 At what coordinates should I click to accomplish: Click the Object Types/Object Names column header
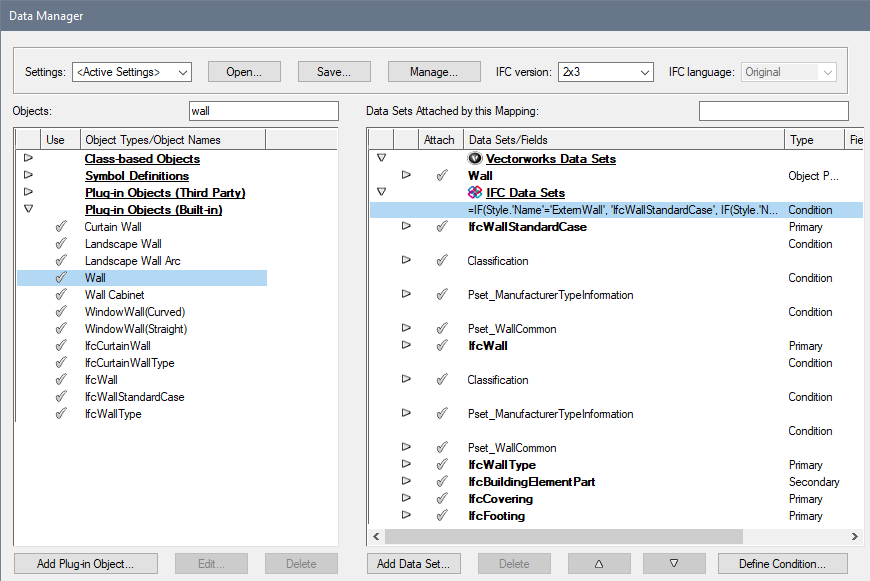pyautogui.click(x=153, y=140)
